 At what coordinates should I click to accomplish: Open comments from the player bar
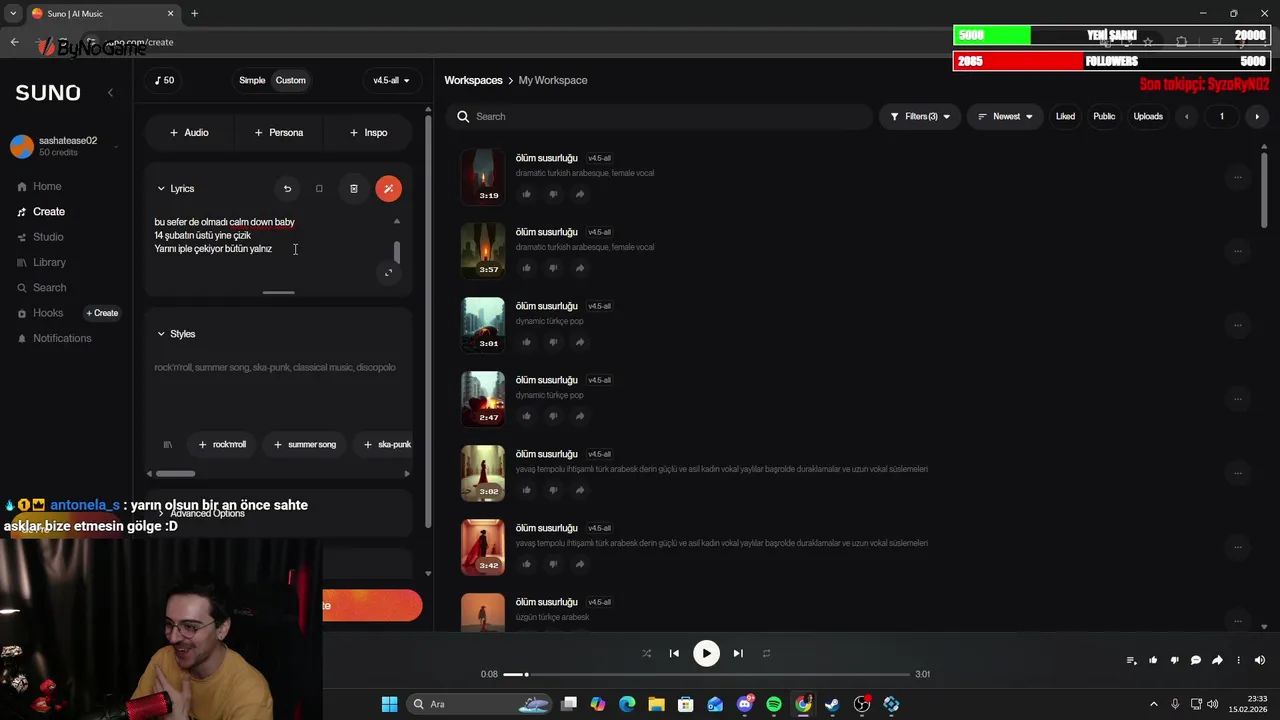[1196, 660]
